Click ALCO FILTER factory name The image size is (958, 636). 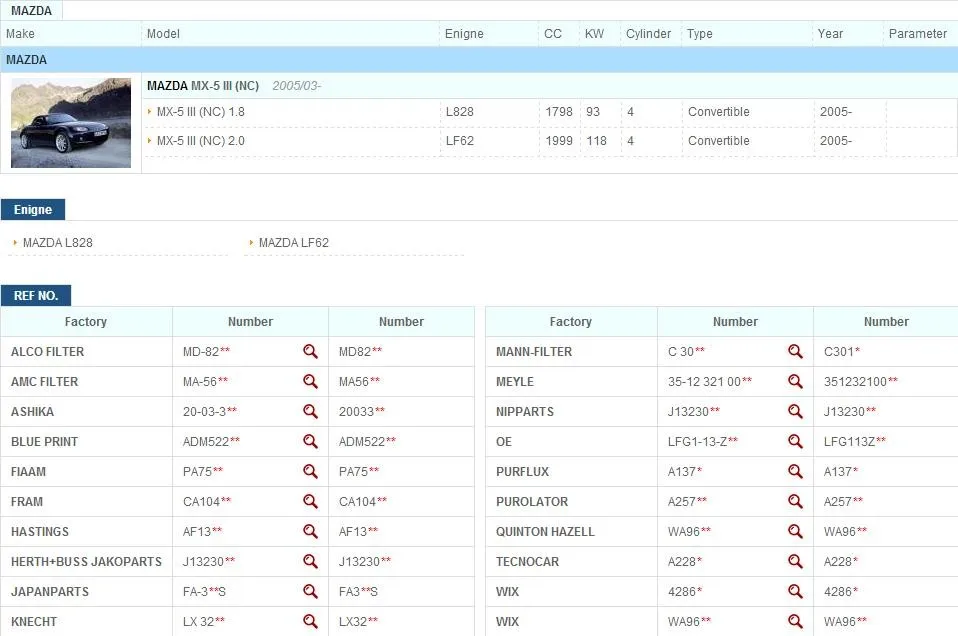[x=48, y=352]
